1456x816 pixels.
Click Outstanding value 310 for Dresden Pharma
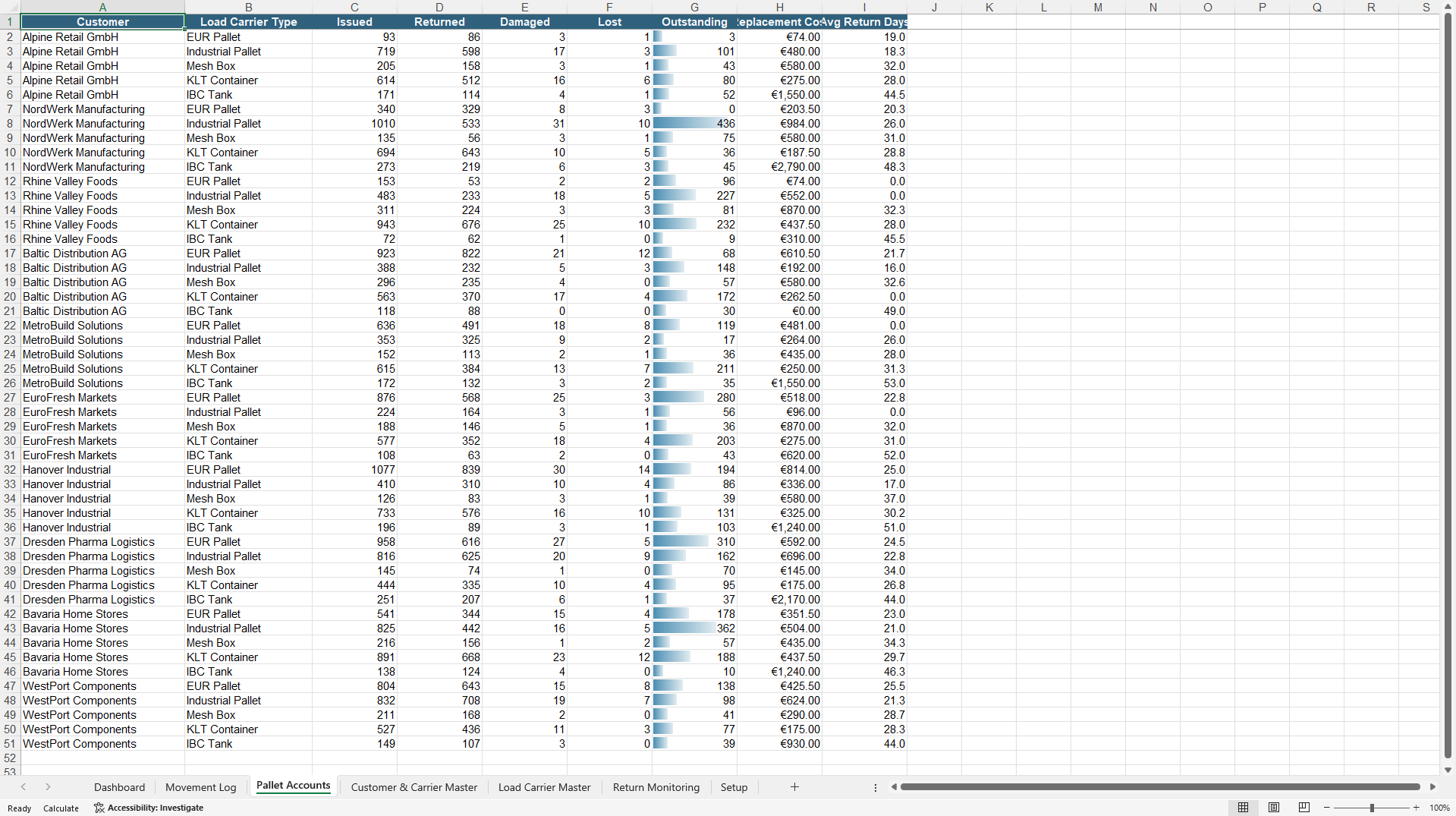[694, 542]
